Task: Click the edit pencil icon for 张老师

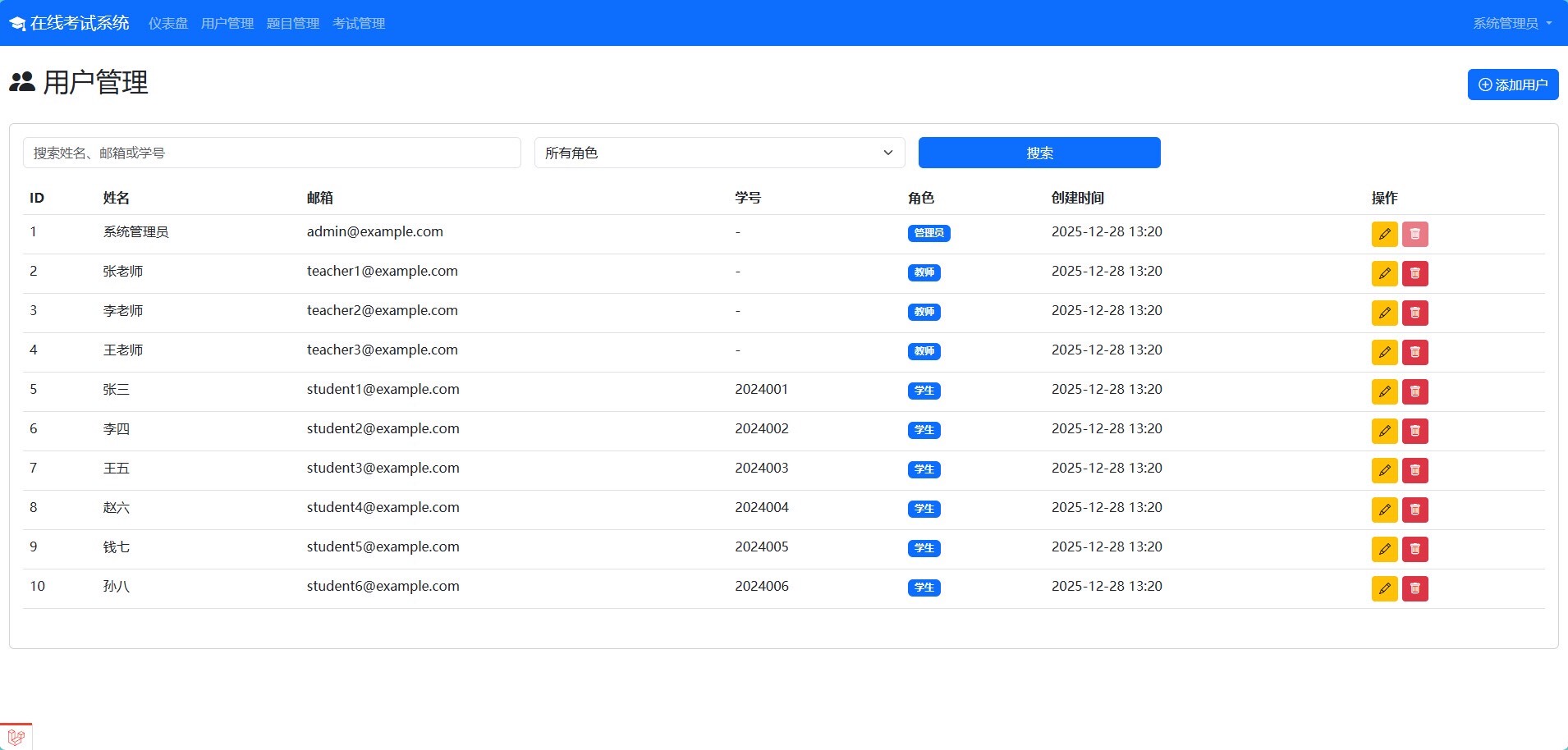Action: [x=1384, y=273]
